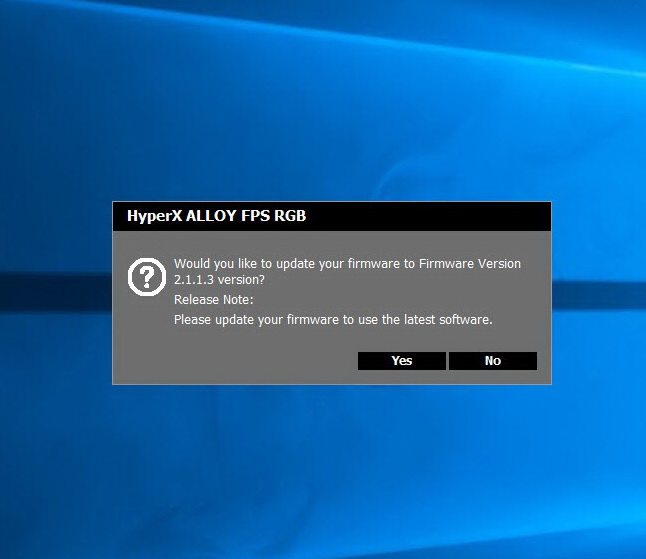Click the question mark icon in dialog
The image size is (646, 559).
[147, 277]
